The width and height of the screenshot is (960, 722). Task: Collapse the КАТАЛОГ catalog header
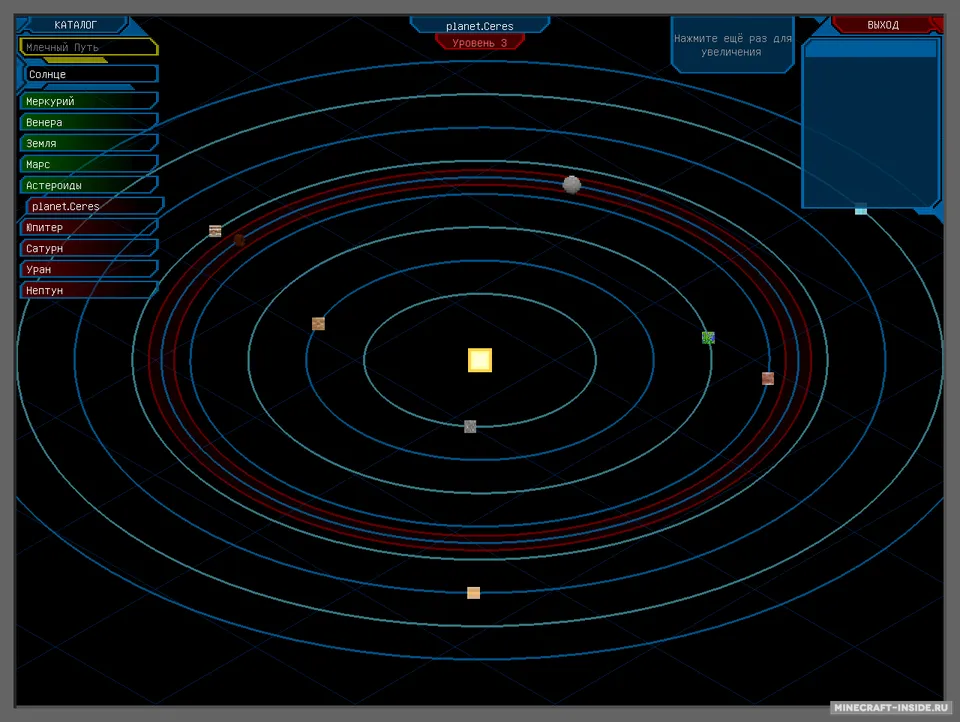click(x=75, y=25)
